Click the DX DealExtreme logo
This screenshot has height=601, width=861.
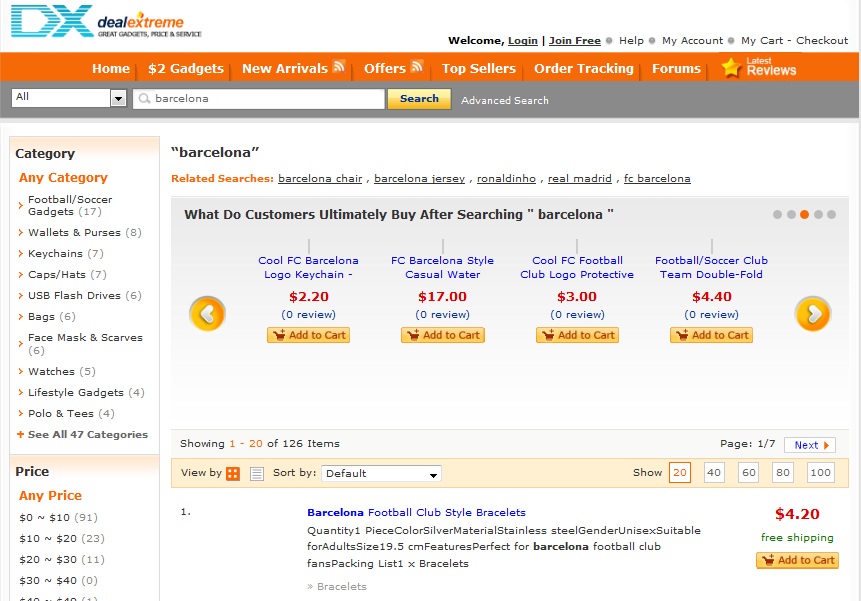tap(106, 21)
